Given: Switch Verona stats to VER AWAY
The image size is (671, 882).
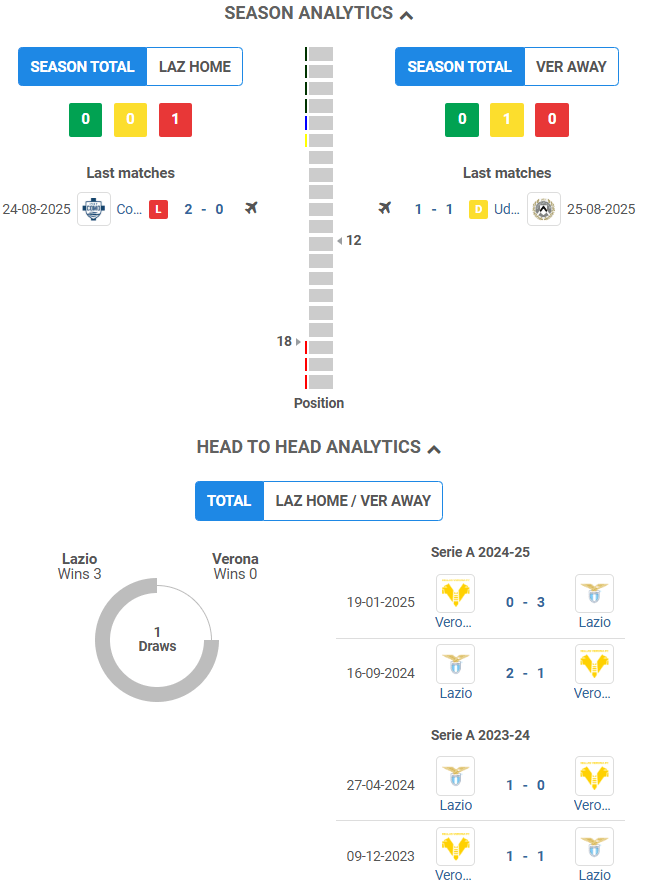Looking at the screenshot, I should 571,67.
